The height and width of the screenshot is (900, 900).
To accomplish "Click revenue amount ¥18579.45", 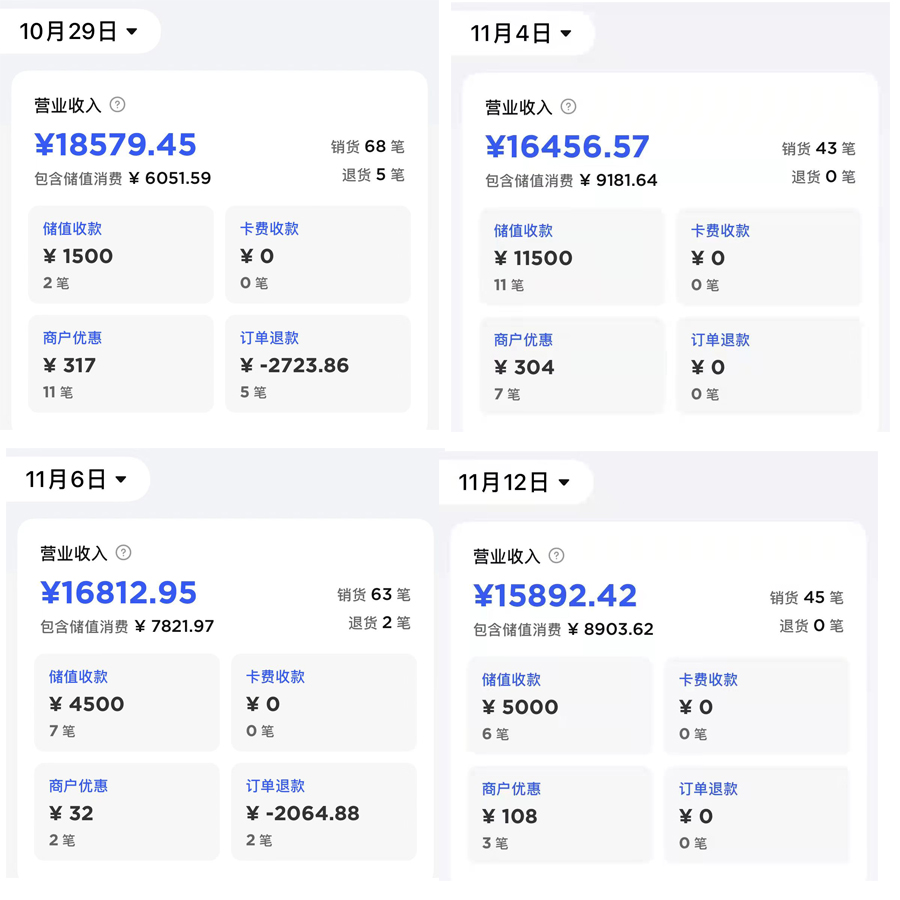I will click(116, 145).
